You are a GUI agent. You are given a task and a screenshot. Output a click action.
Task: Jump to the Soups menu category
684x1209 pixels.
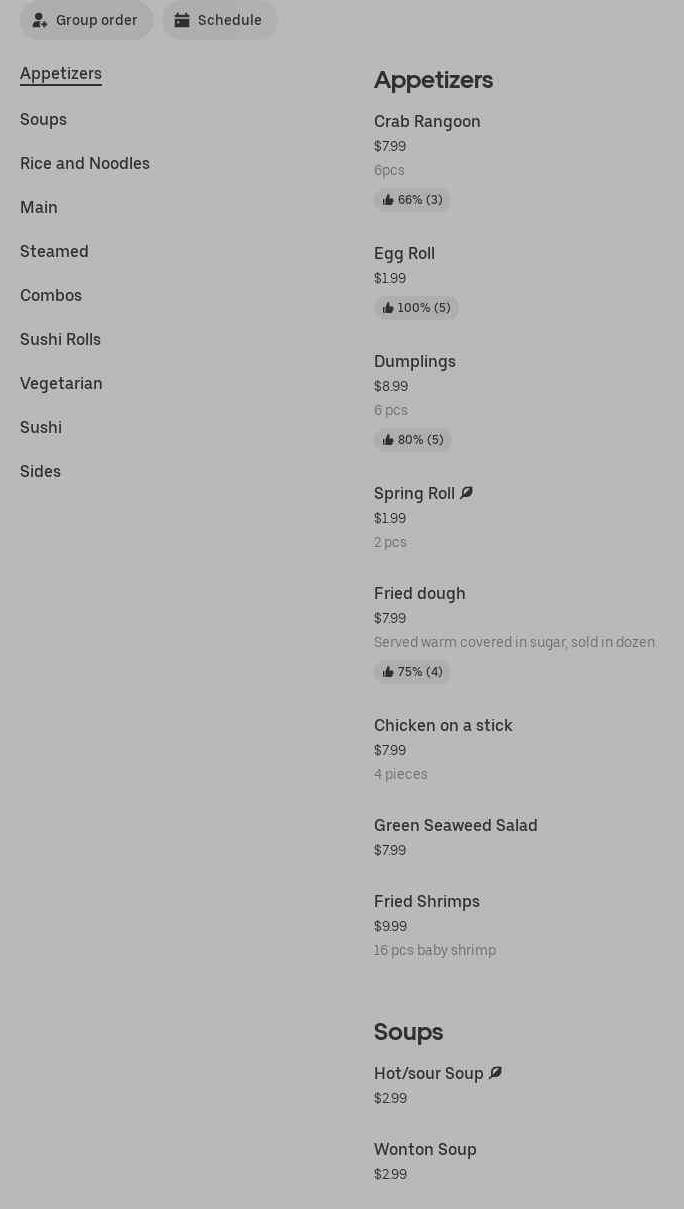(43, 119)
